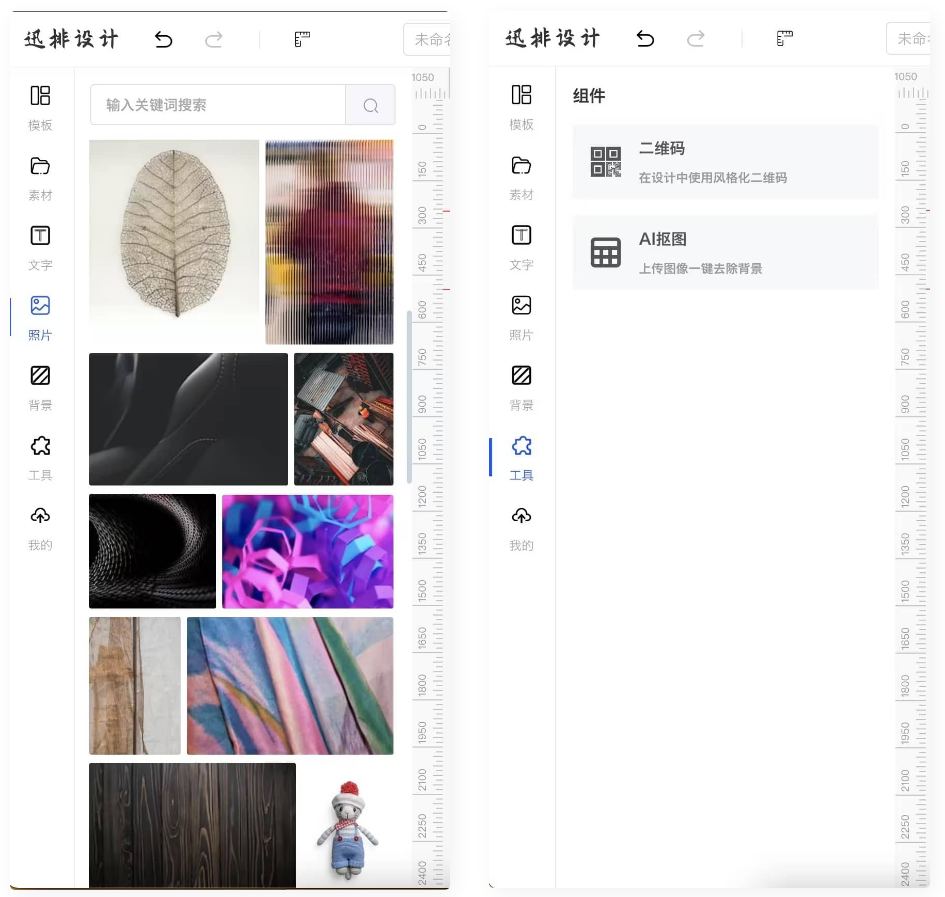
Task: Pick the pink and blue 3D shapes photo
Action: (307, 551)
